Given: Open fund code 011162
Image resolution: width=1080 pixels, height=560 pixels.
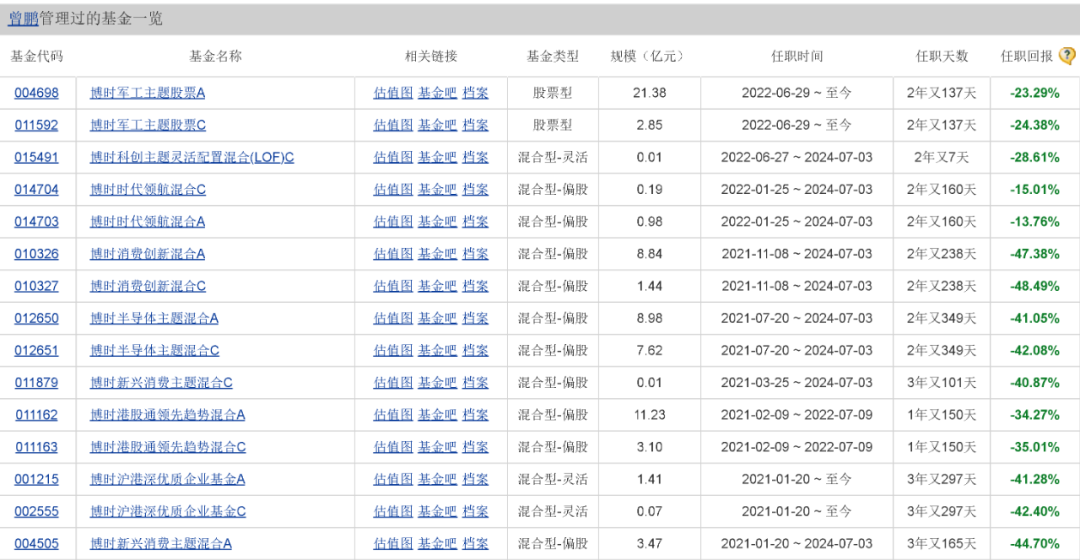Looking at the screenshot, I should pyautogui.click(x=37, y=415).
